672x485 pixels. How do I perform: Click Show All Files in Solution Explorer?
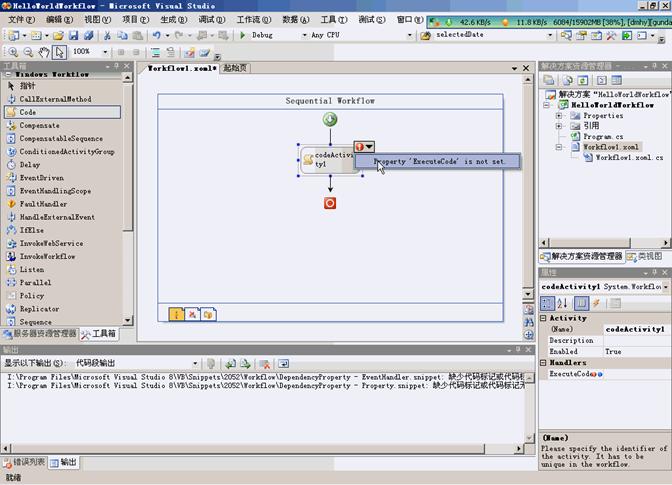coord(567,81)
